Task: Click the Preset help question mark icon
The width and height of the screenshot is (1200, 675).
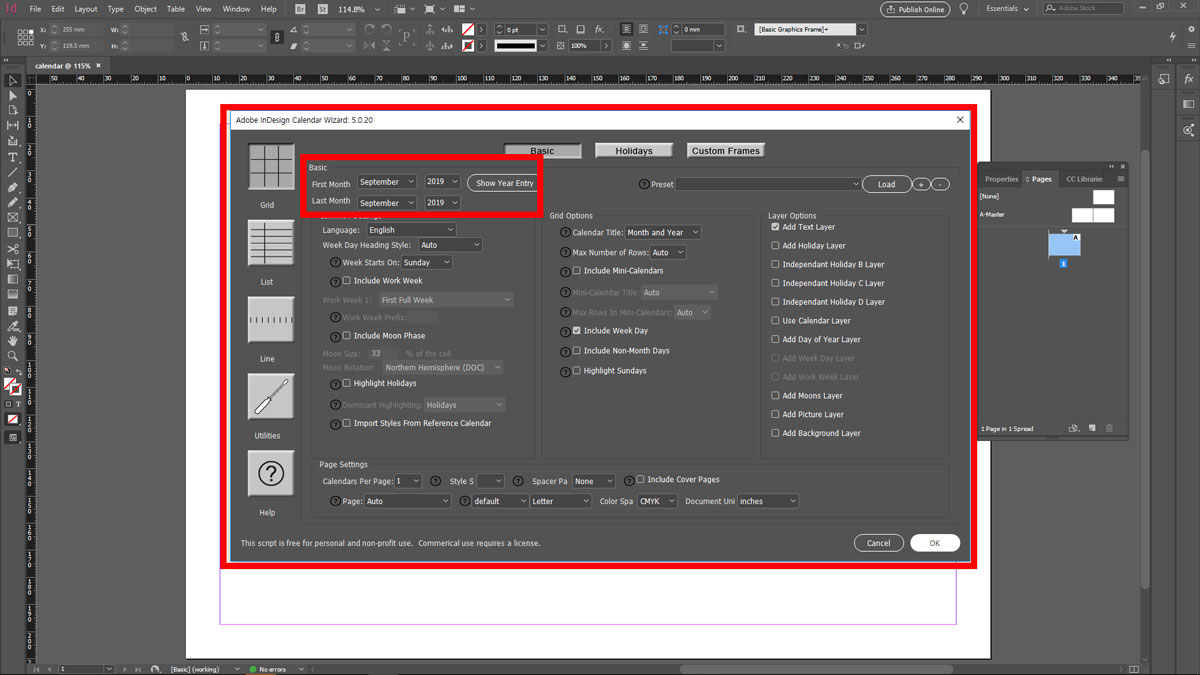Action: 643,184
